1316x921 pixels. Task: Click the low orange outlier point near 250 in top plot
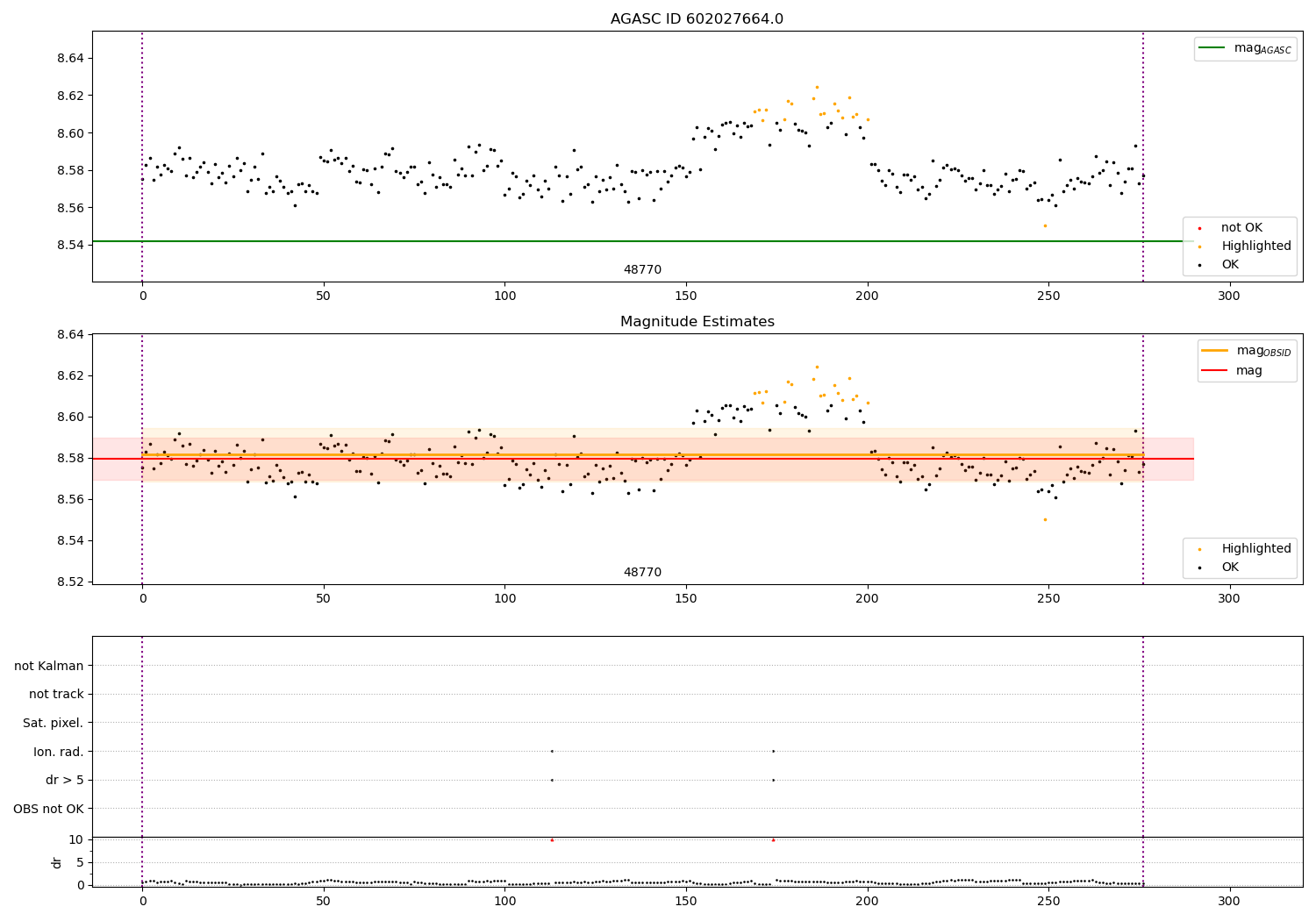[x=1045, y=225]
